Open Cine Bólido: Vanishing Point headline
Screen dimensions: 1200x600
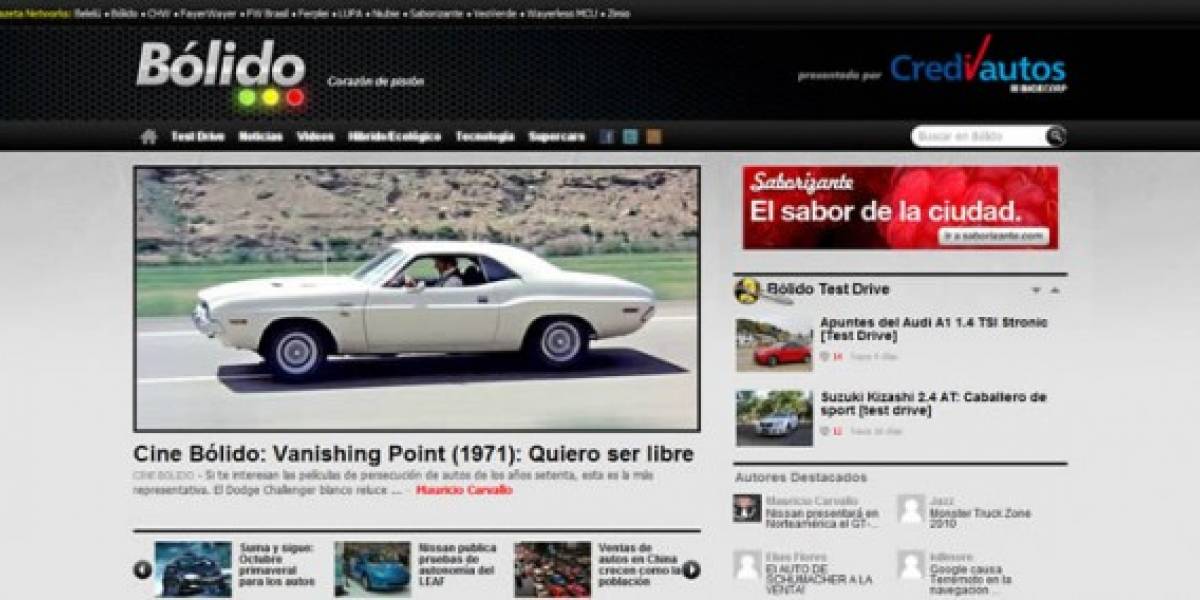tap(413, 454)
